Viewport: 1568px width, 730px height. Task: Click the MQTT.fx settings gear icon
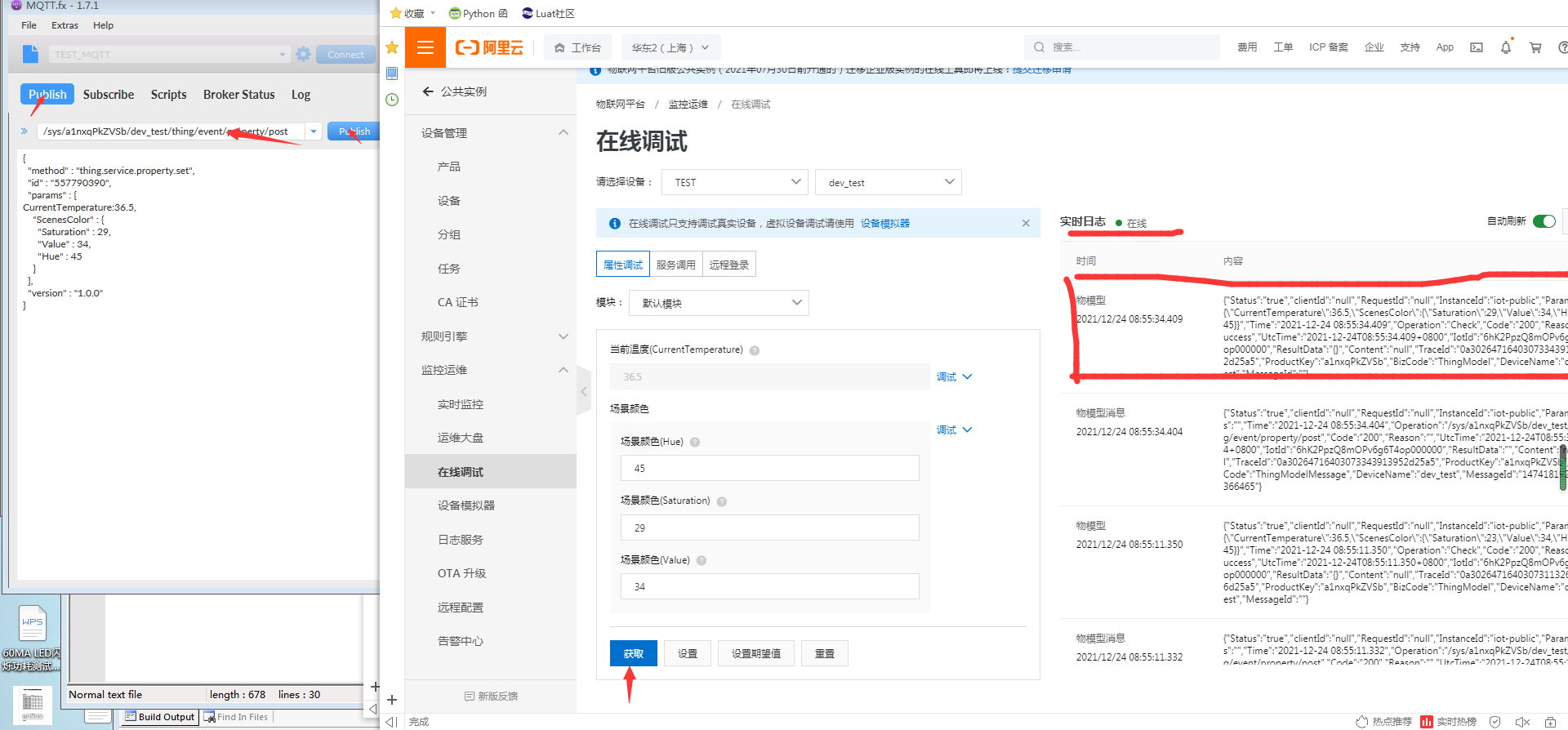click(x=303, y=54)
